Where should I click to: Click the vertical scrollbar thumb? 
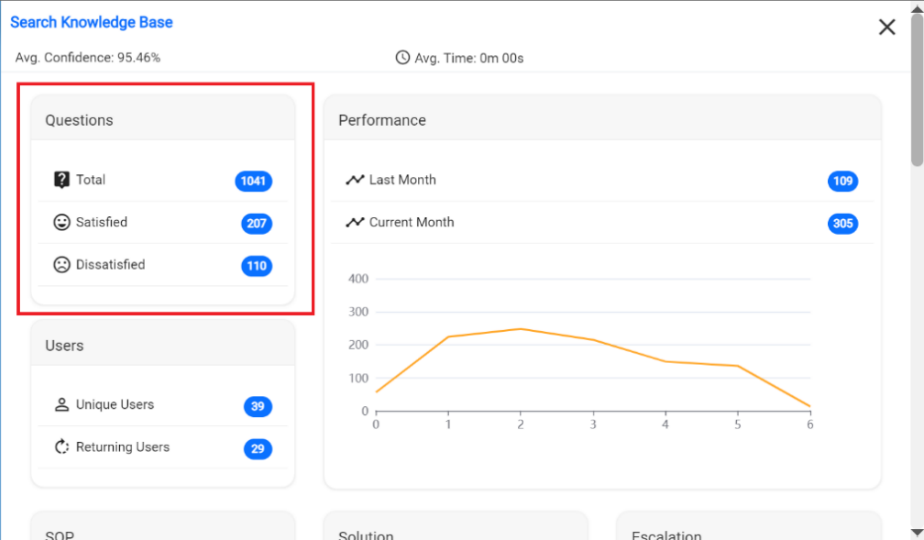(x=917, y=90)
